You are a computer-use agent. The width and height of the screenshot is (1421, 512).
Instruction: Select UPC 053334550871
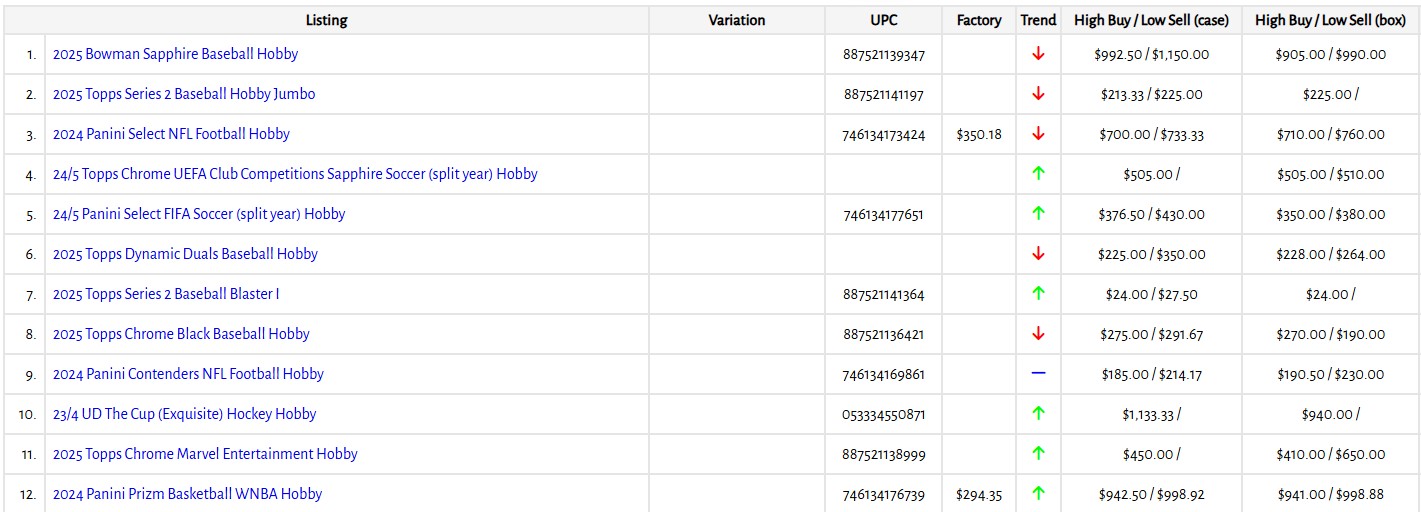[884, 415]
